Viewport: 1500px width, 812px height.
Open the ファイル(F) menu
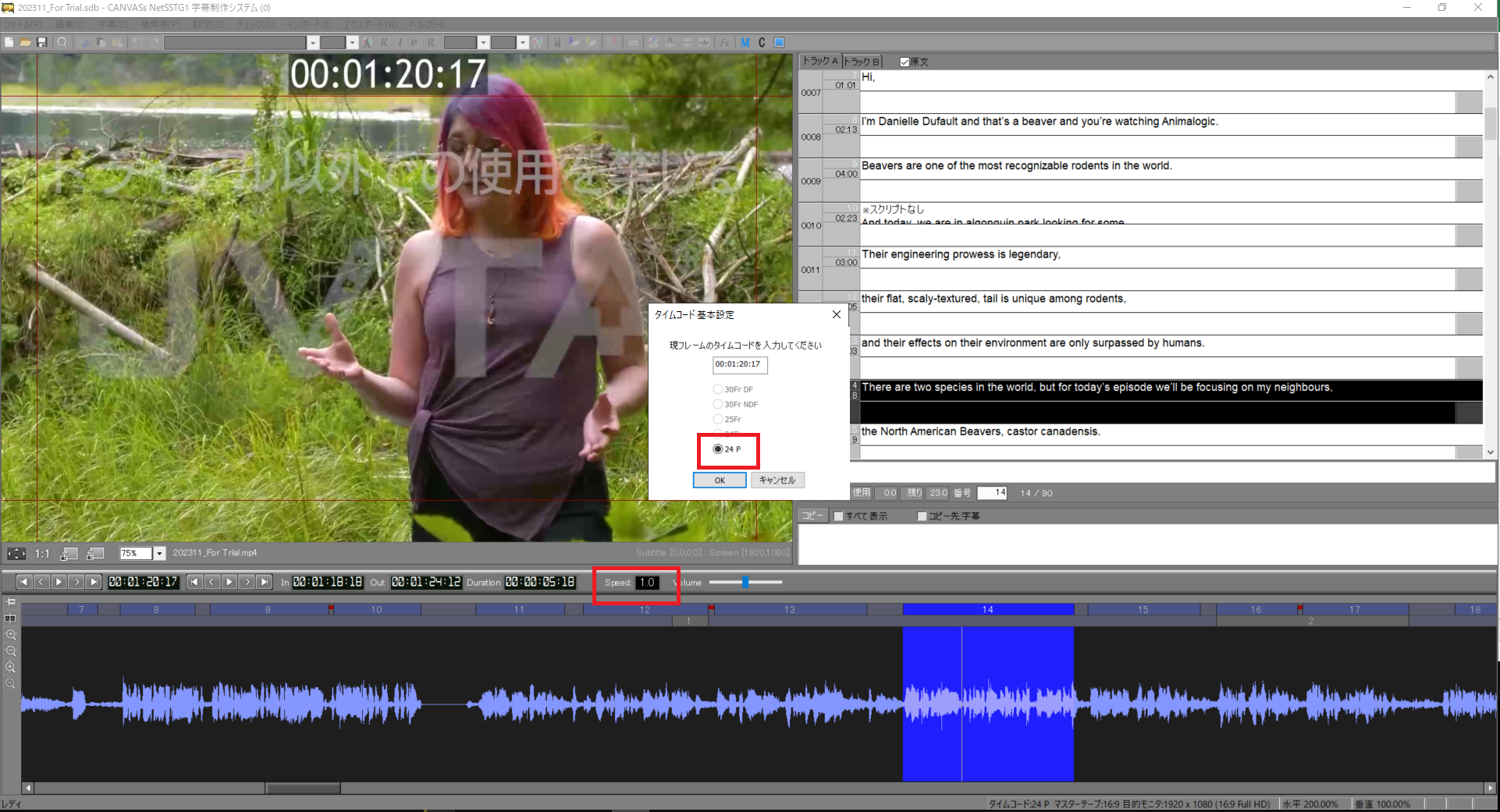click(x=24, y=25)
